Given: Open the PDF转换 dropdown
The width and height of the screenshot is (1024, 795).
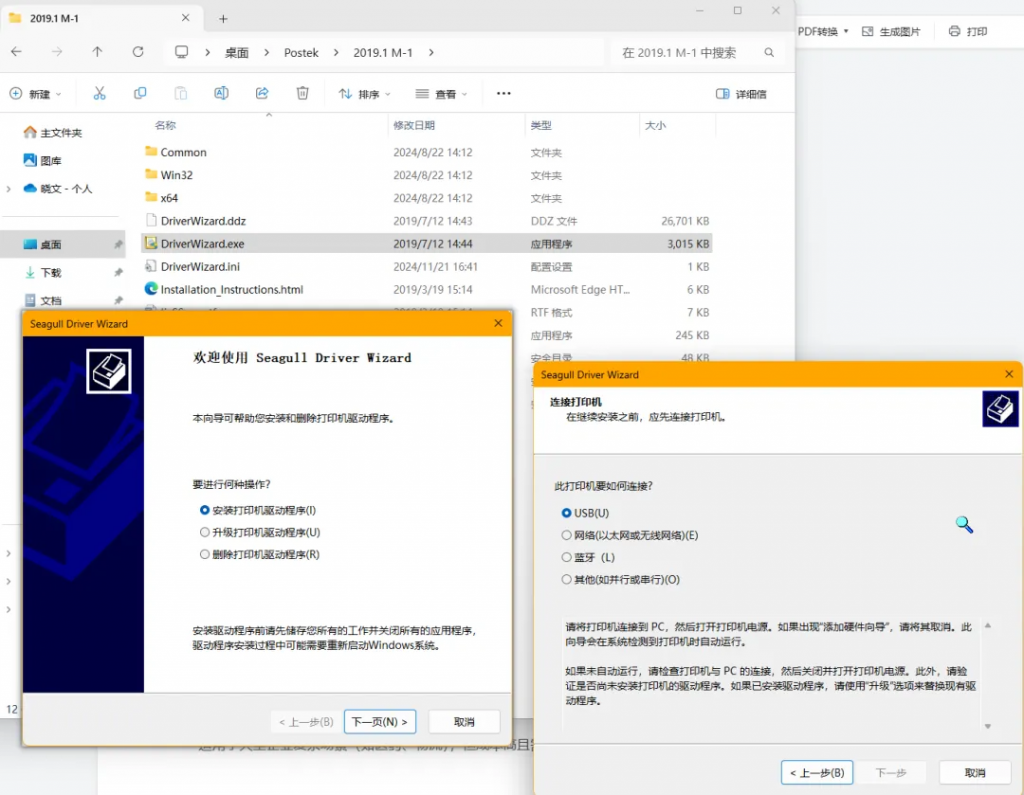Looking at the screenshot, I should tap(823, 31).
